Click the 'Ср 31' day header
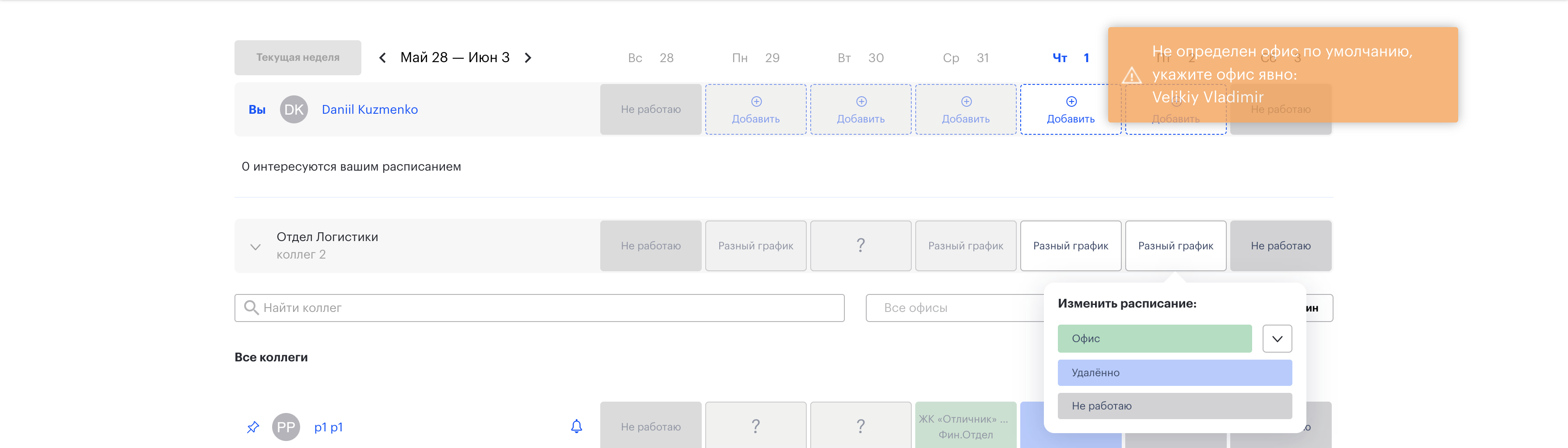 tap(966, 58)
